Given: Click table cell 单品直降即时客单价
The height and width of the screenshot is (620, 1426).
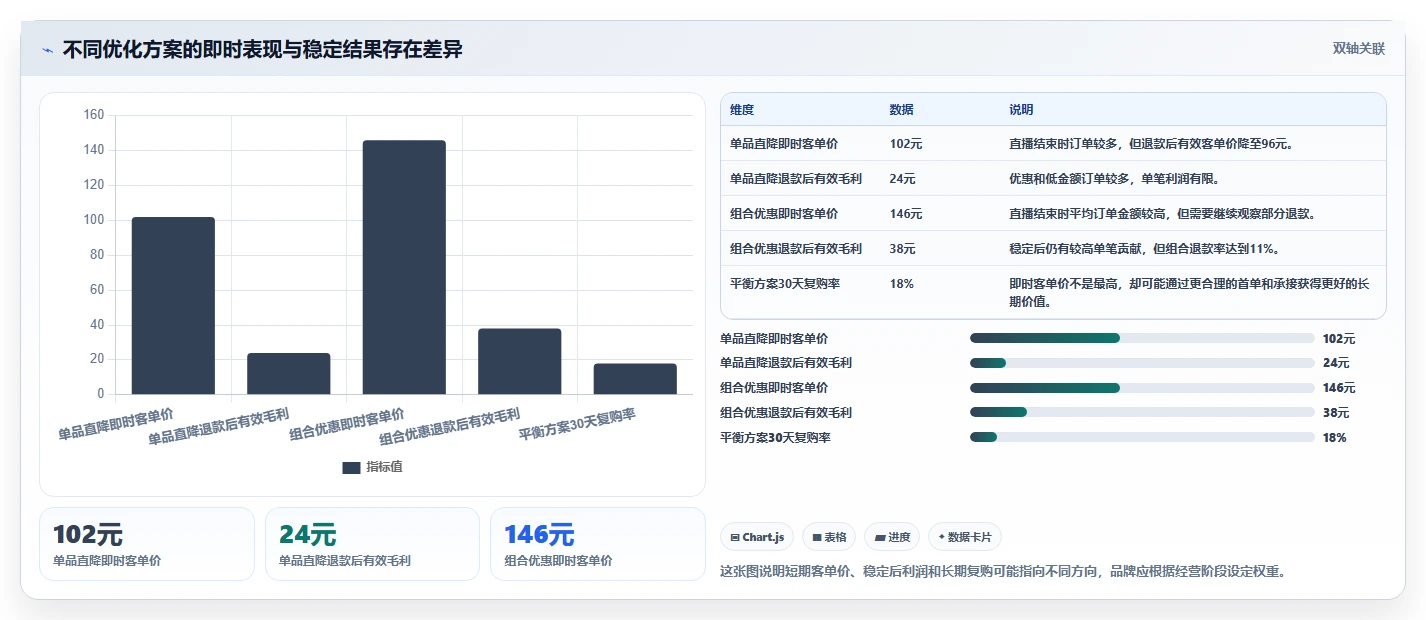Looking at the screenshot, I should tap(784, 144).
